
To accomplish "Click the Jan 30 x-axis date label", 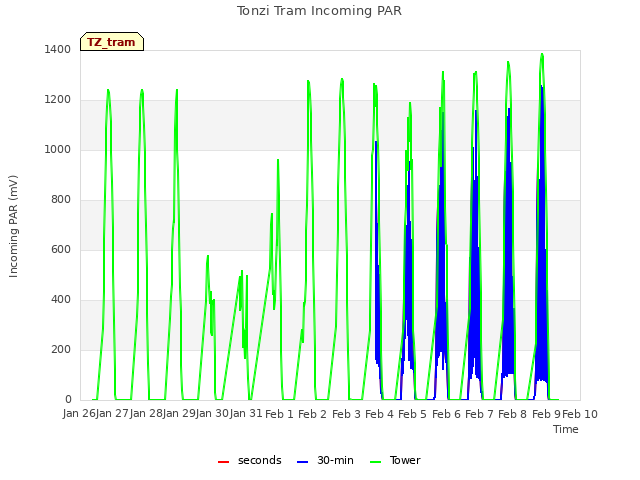I will click(213, 414).
